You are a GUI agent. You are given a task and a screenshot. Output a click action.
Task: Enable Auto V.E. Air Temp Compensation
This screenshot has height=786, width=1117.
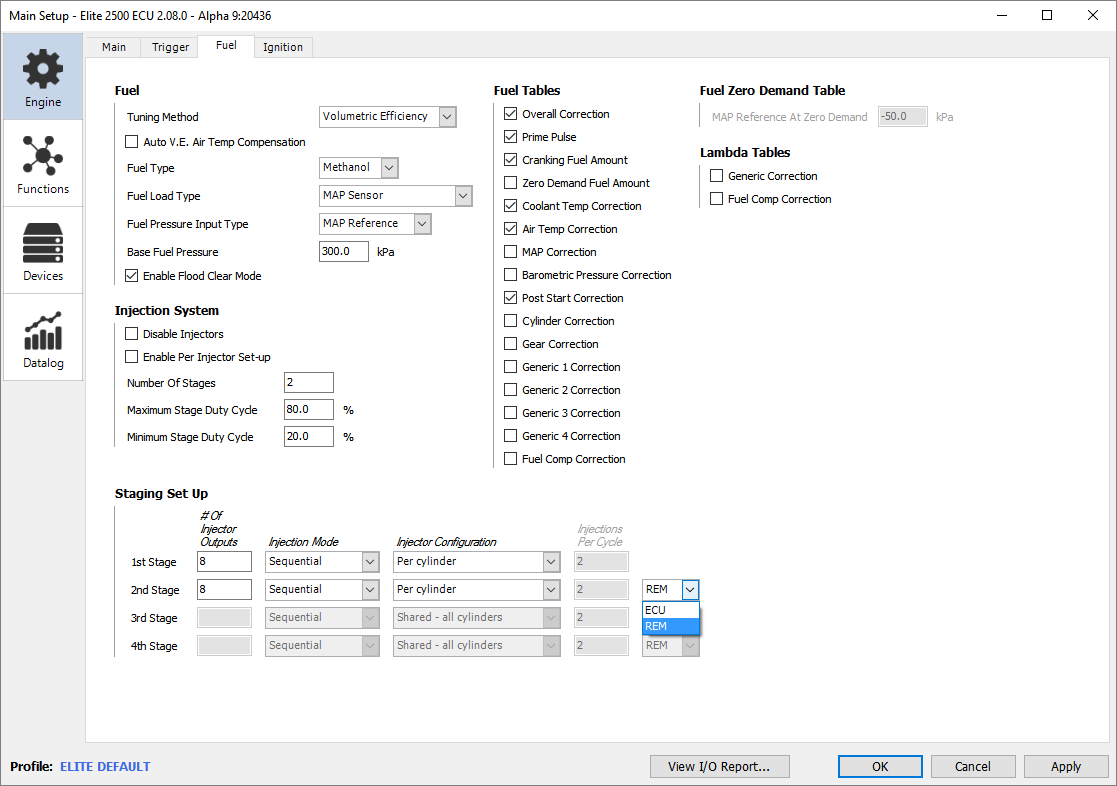click(x=132, y=142)
